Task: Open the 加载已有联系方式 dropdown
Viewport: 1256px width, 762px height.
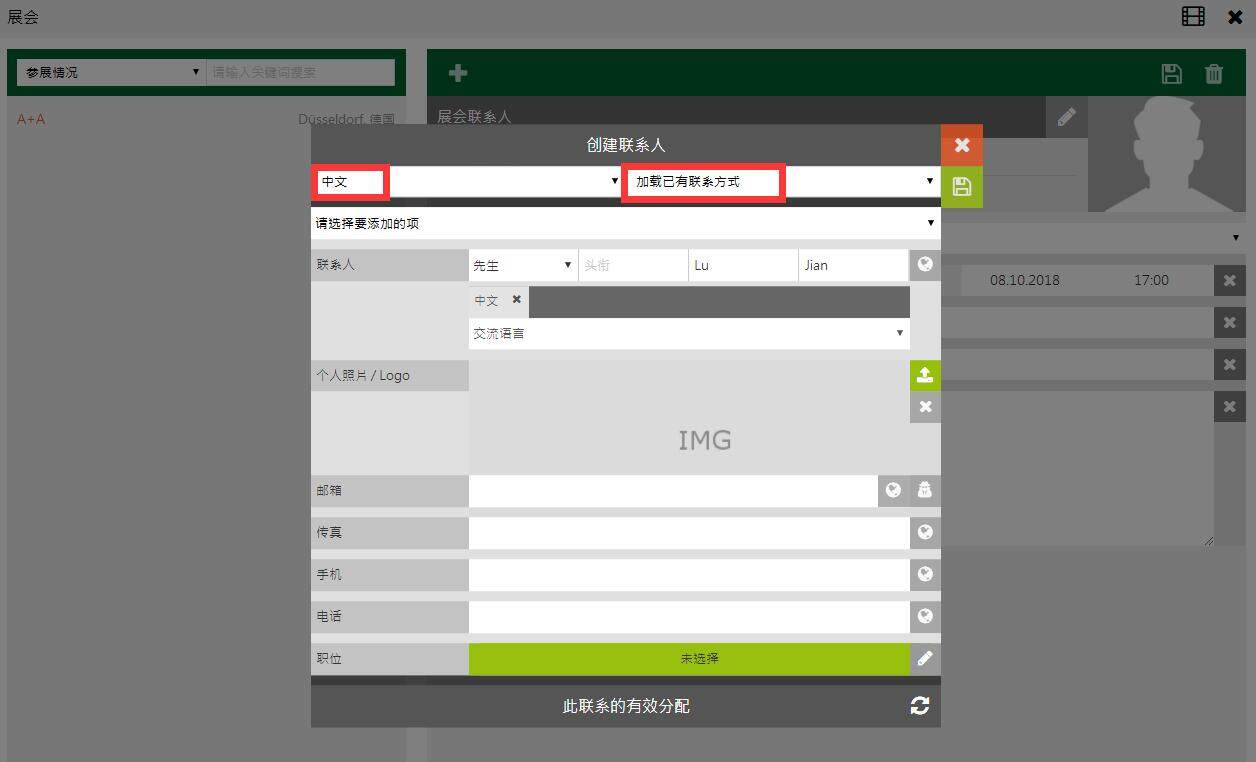Action: point(780,182)
